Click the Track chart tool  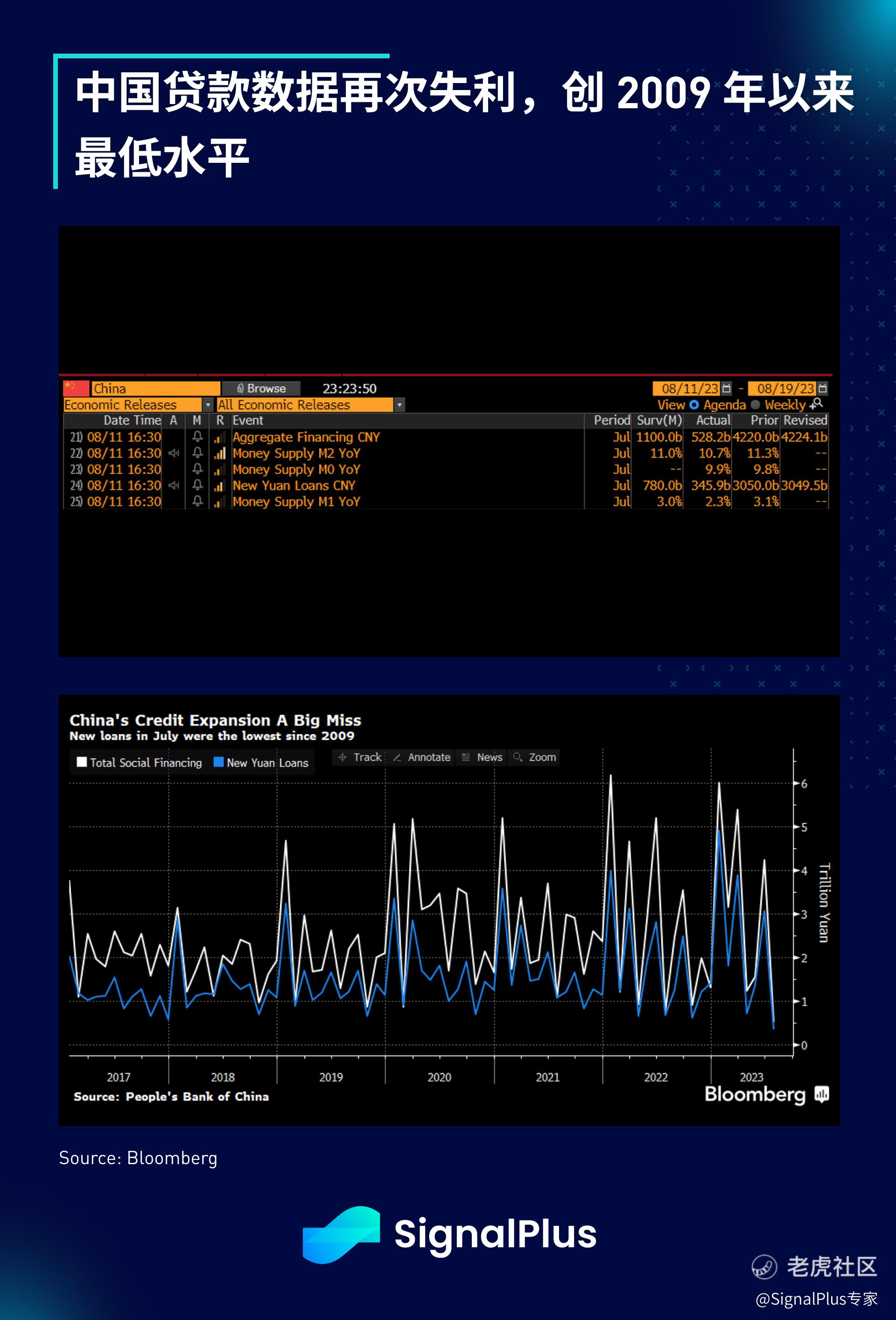pyautogui.click(x=359, y=757)
